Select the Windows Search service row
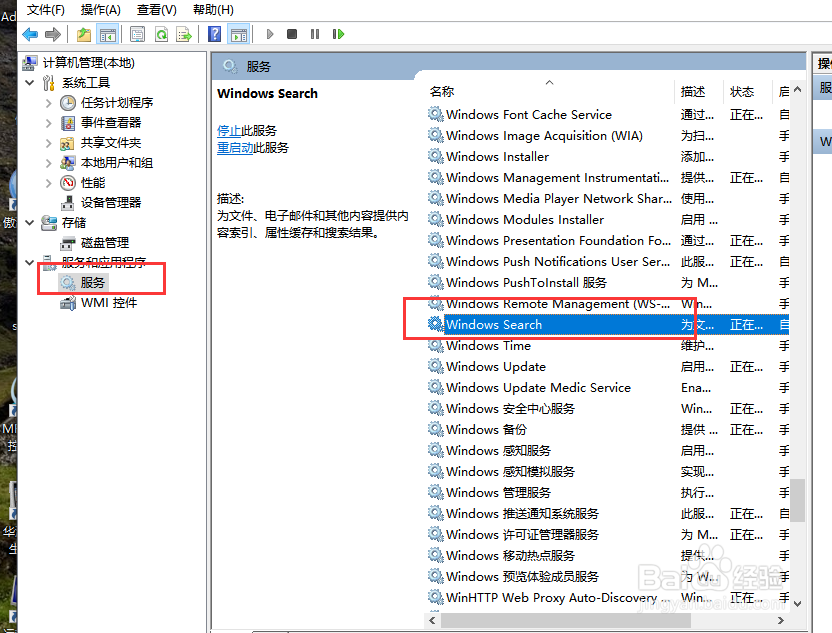Image resolution: width=832 pixels, height=633 pixels. 608,325
